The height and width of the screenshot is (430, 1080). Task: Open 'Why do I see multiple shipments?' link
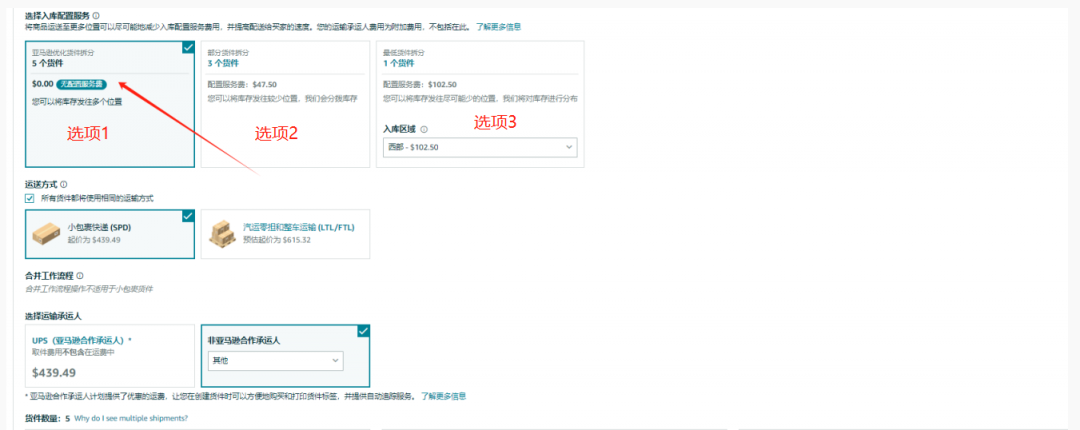(131, 418)
